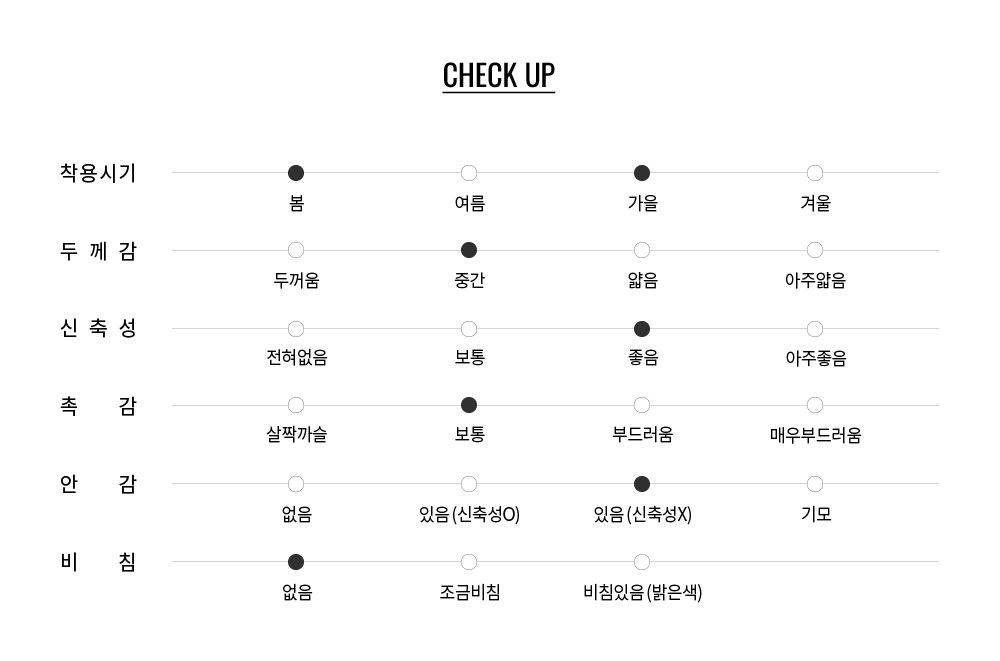
Task: Select lining 없음 dot in 안감 row
Action: (x=296, y=484)
